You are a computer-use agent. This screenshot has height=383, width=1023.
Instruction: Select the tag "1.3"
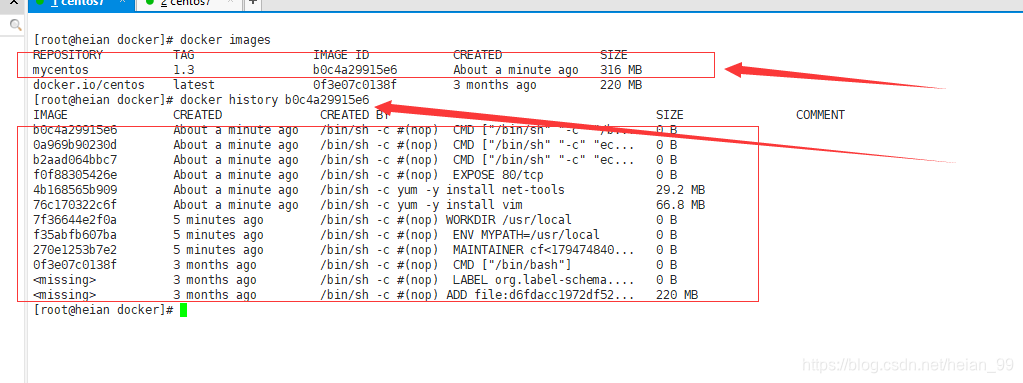click(183, 70)
